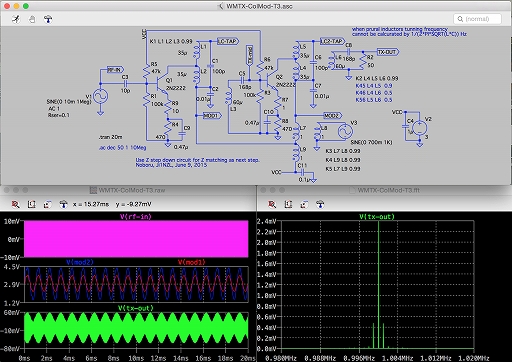Click the TX-OUT net label on schematic
The height and width of the screenshot is (362, 512).
tap(388, 52)
